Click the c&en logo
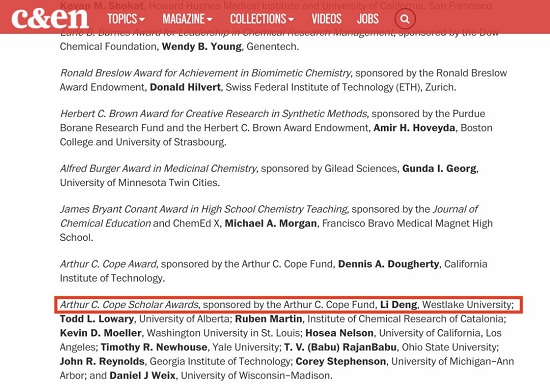 click(x=50, y=18)
